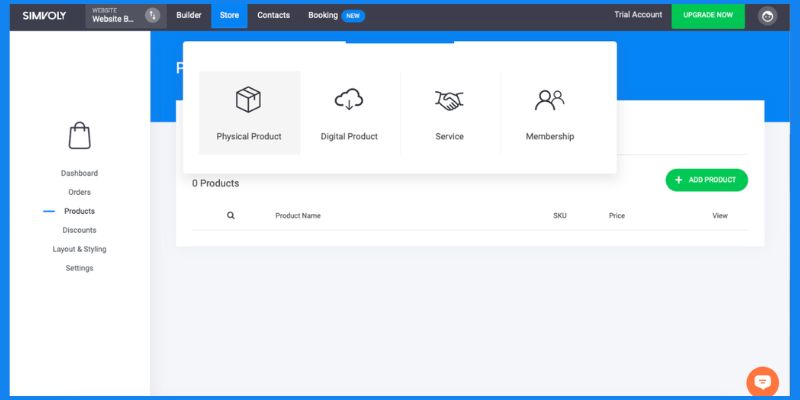Go to Dashboard in sidebar
This screenshot has width=800, height=400.
[79, 173]
